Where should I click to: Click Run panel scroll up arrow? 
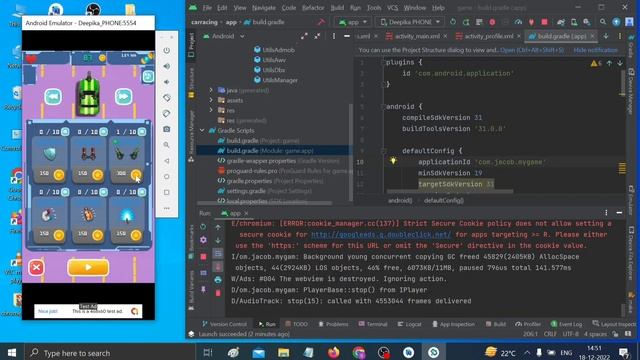(x=218, y=227)
